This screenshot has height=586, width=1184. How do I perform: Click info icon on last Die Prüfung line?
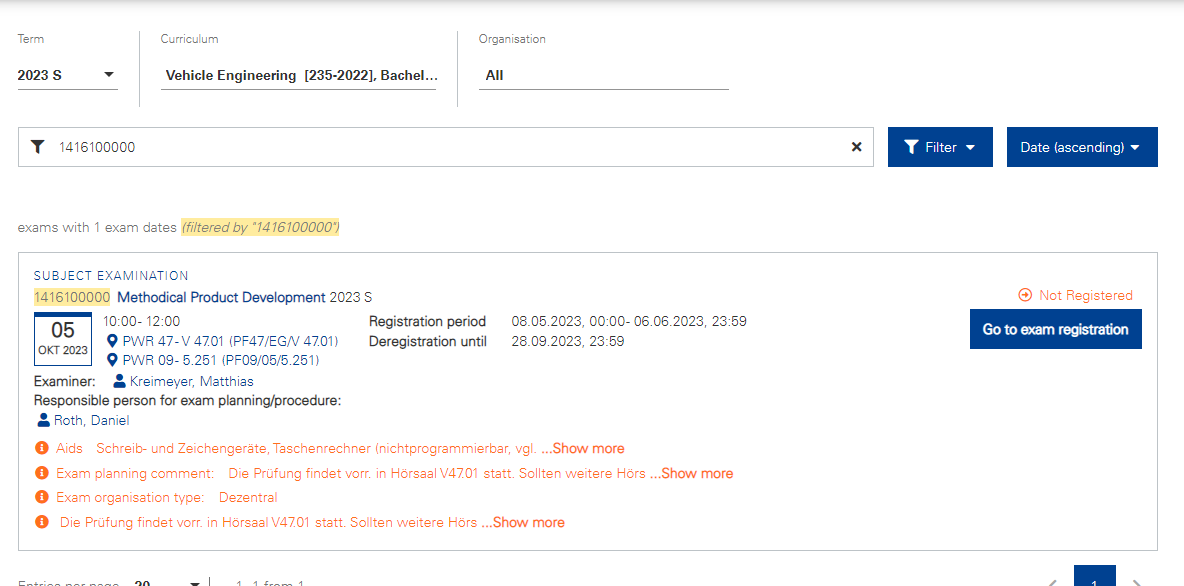(42, 522)
